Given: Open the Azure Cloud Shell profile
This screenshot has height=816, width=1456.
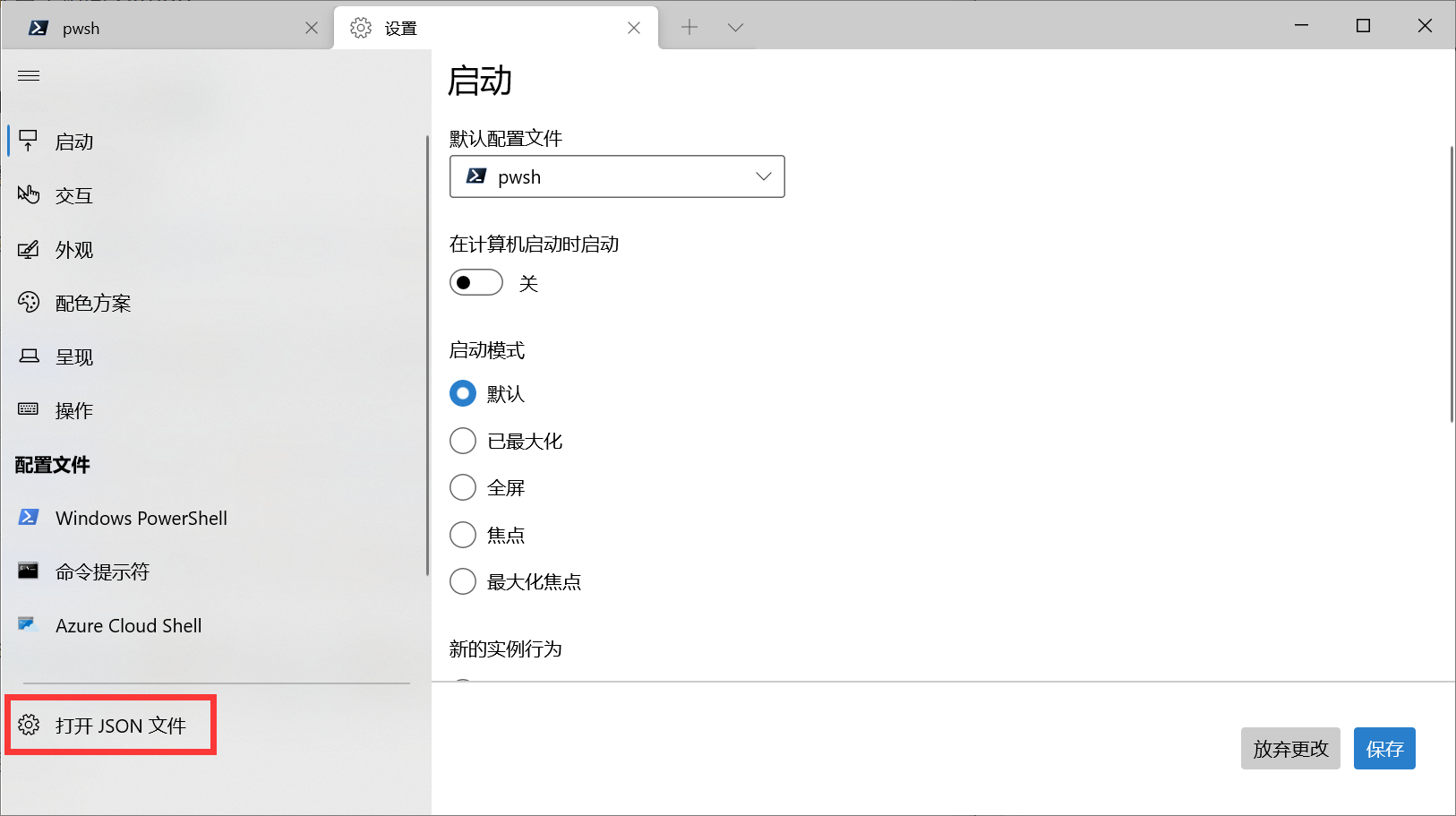Looking at the screenshot, I should tap(215, 625).
